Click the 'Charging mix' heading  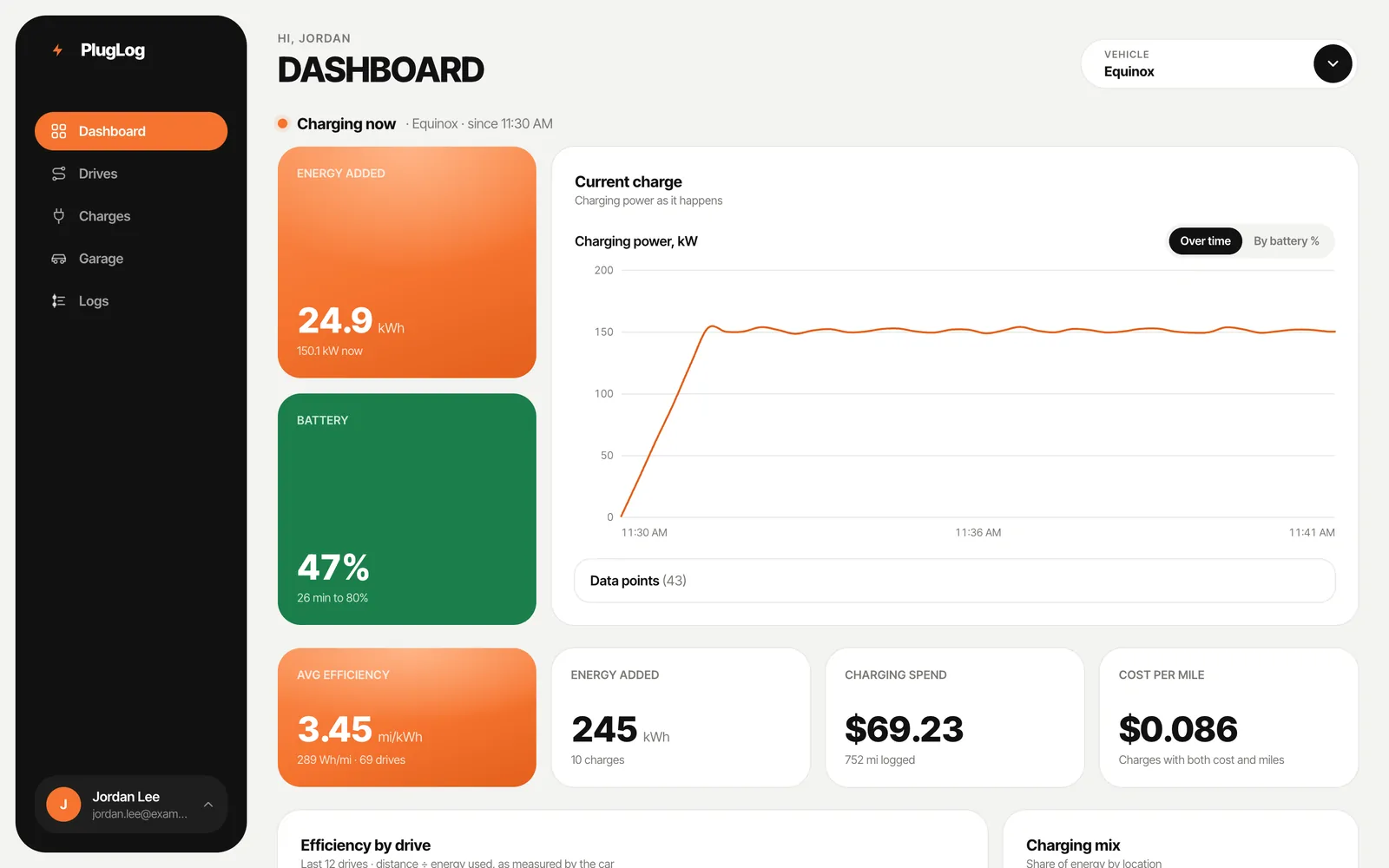[1073, 845]
